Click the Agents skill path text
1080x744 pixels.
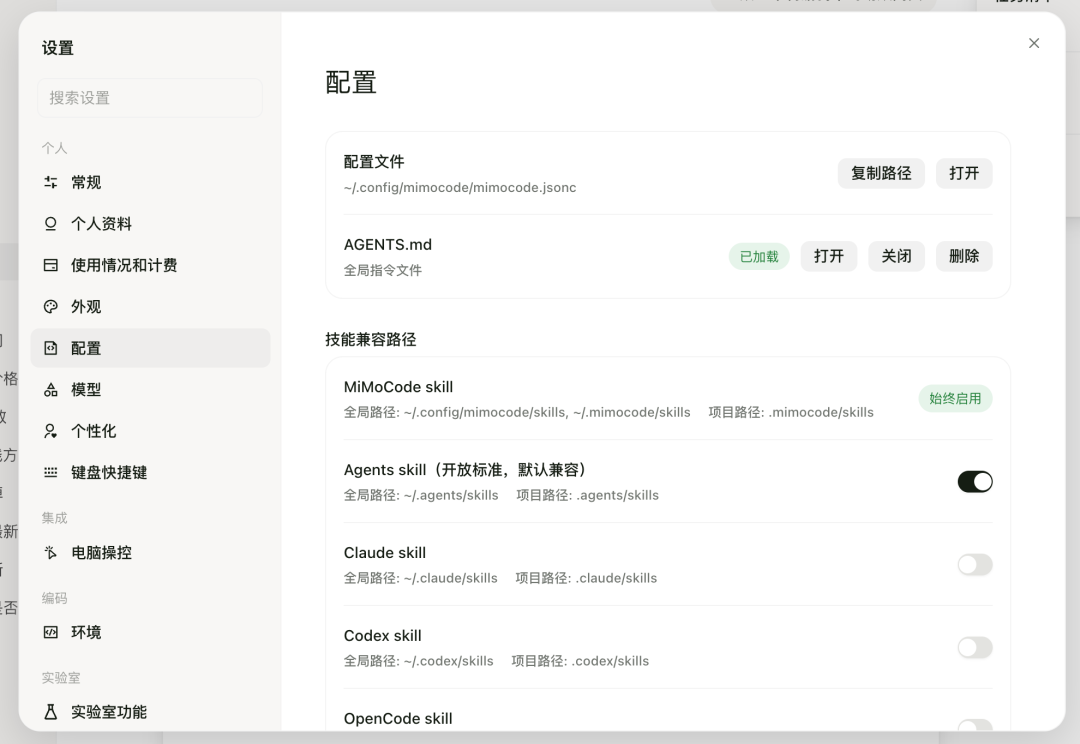pyautogui.click(x=501, y=495)
